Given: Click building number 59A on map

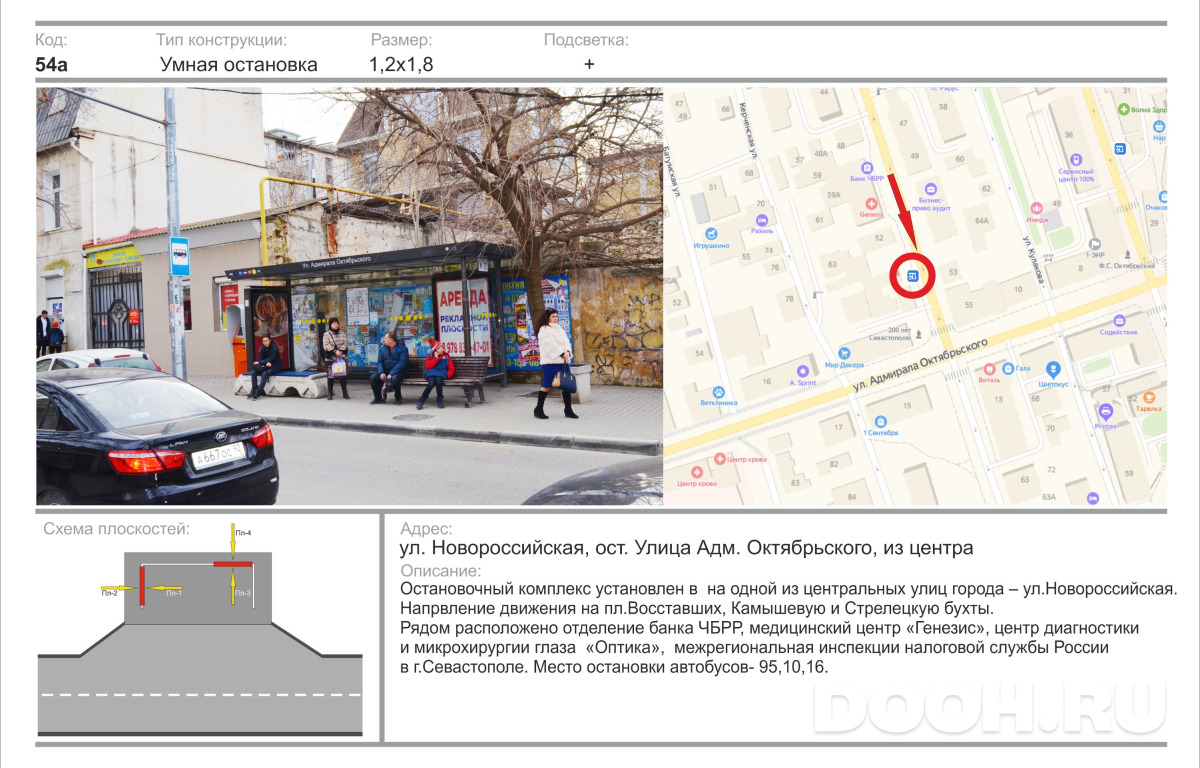Looking at the screenshot, I should click(833, 196).
